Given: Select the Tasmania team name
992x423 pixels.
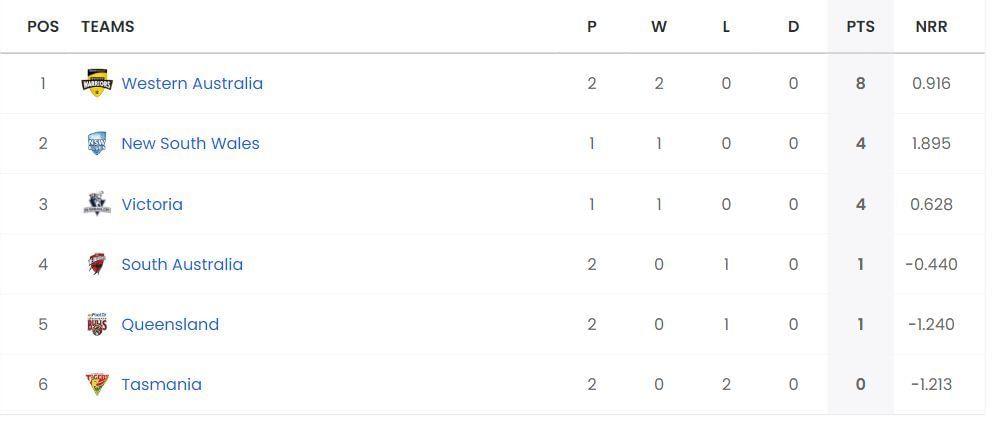Looking at the screenshot, I should (161, 384).
